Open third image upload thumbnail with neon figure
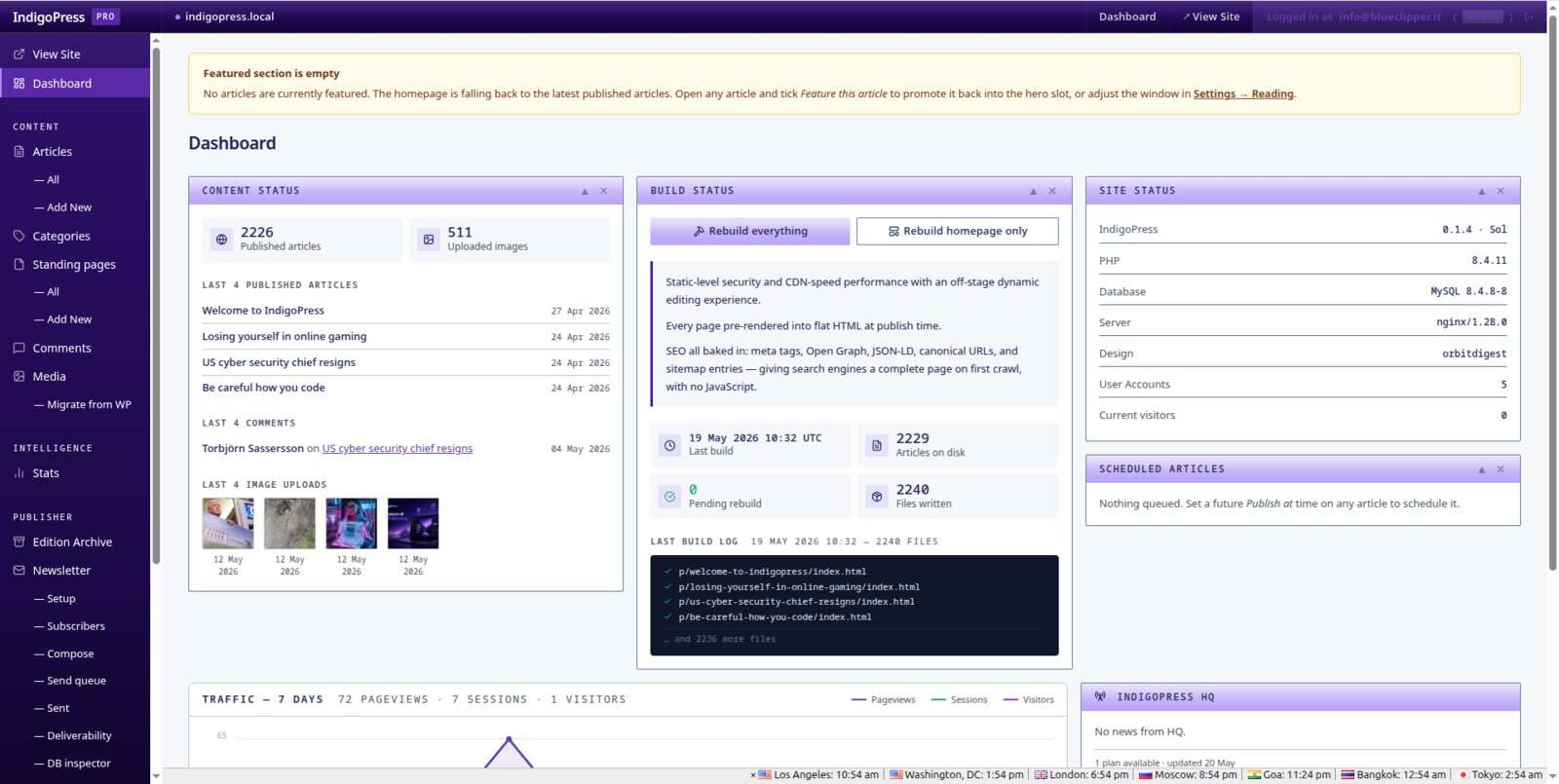 coord(352,524)
